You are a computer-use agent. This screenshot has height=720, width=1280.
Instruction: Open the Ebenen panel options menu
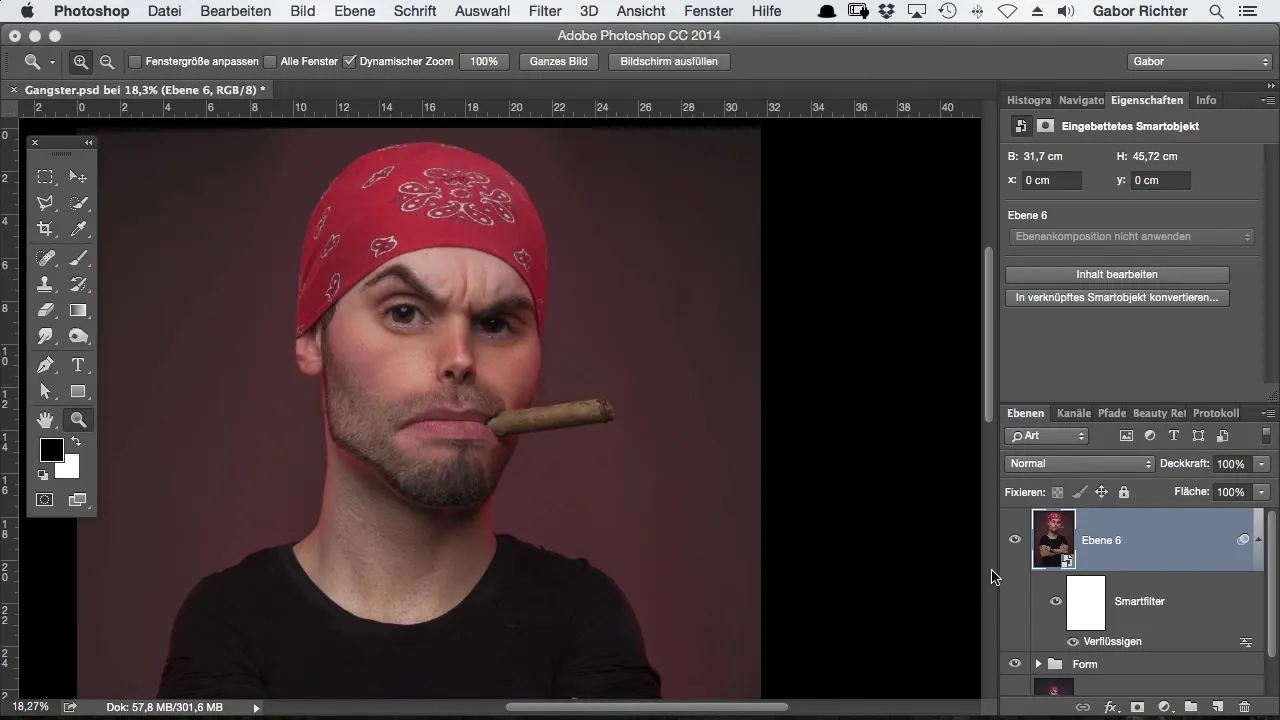(x=1268, y=413)
